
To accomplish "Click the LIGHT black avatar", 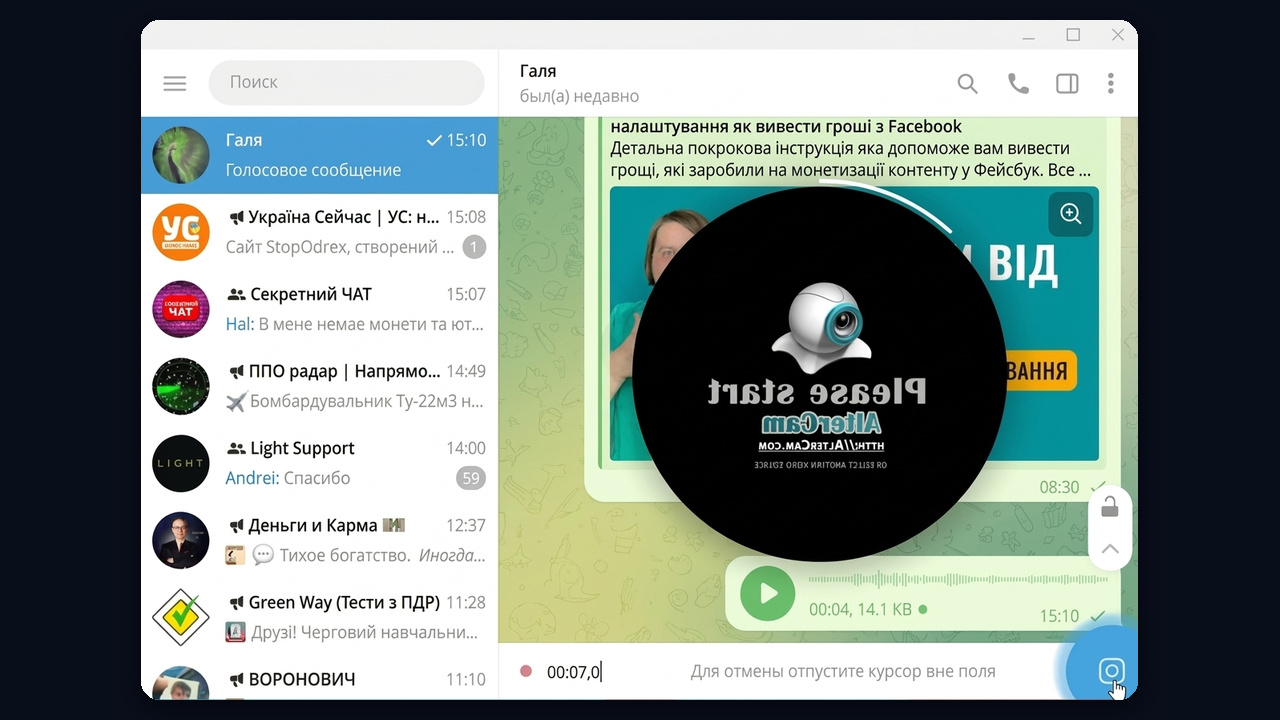I will (x=181, y=463).
